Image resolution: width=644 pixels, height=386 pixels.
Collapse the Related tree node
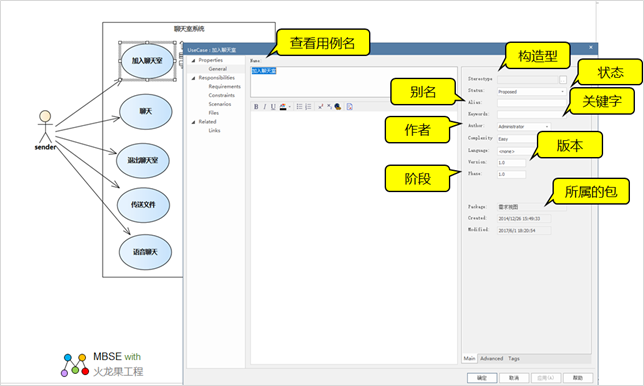193,122
